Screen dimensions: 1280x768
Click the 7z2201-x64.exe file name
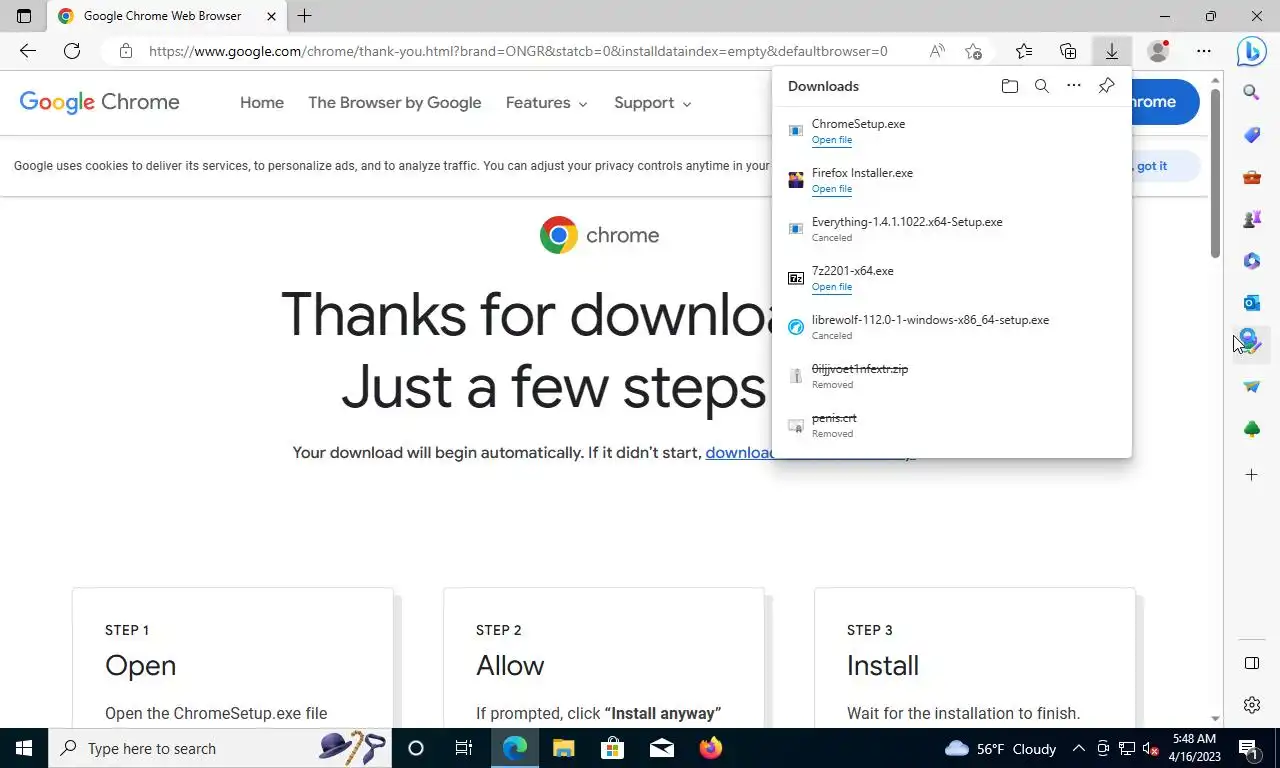point(853,271)
